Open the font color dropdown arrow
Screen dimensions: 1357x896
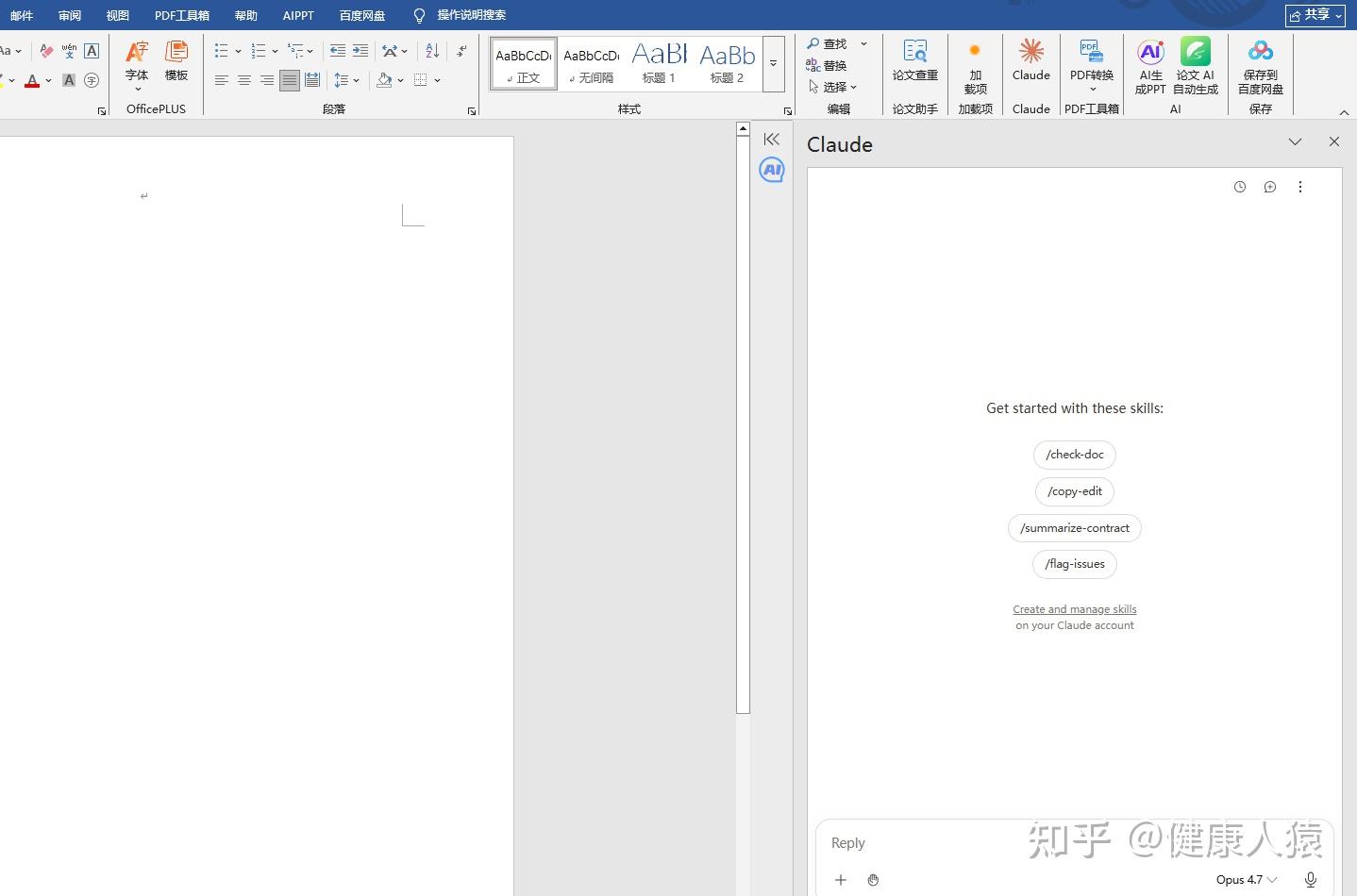coord(48,81)
